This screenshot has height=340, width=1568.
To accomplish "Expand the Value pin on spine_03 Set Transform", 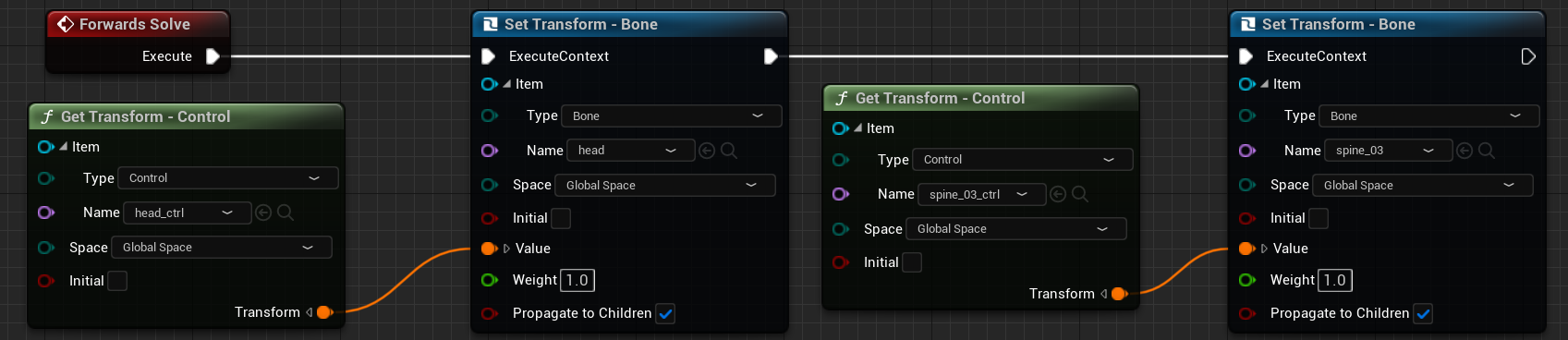I will click(1264, 249).
